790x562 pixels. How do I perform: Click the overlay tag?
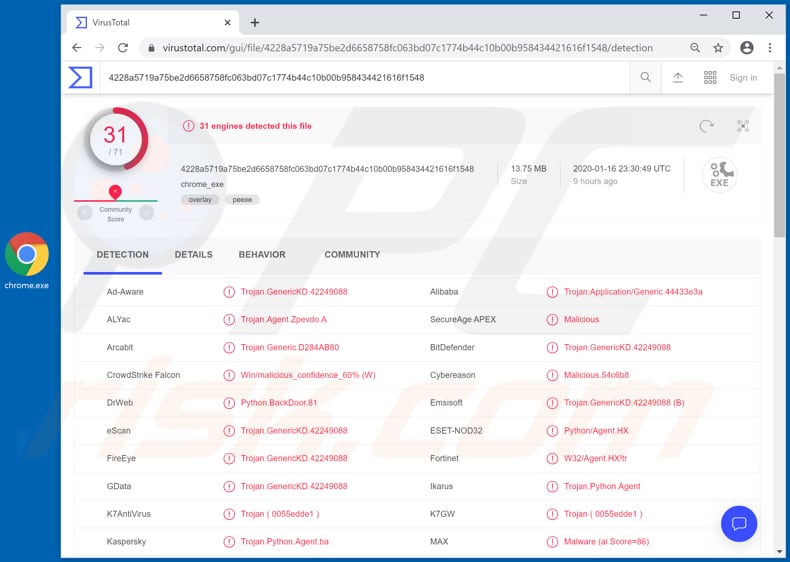(x=200, y=200)
